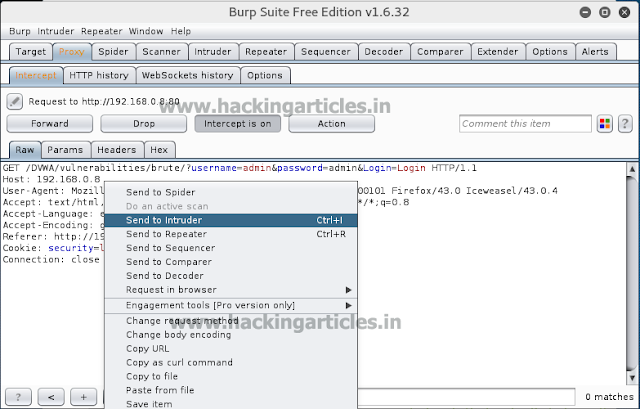Open the HTTP history sub-tab

point(99,76)
